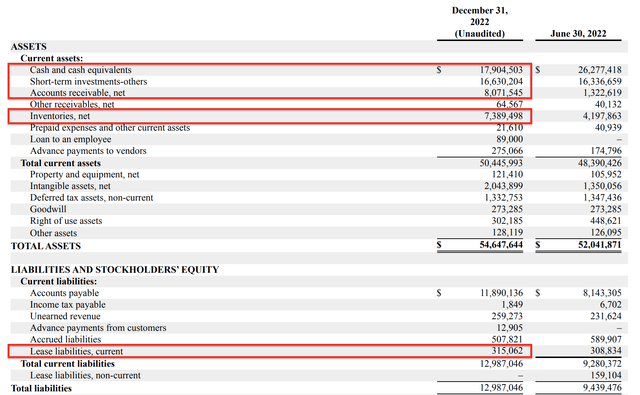The width and height of the screenshot is (640, 395).
Task: Click the 'Current liabilities:' subheading
Action: [x=59, y=282]
